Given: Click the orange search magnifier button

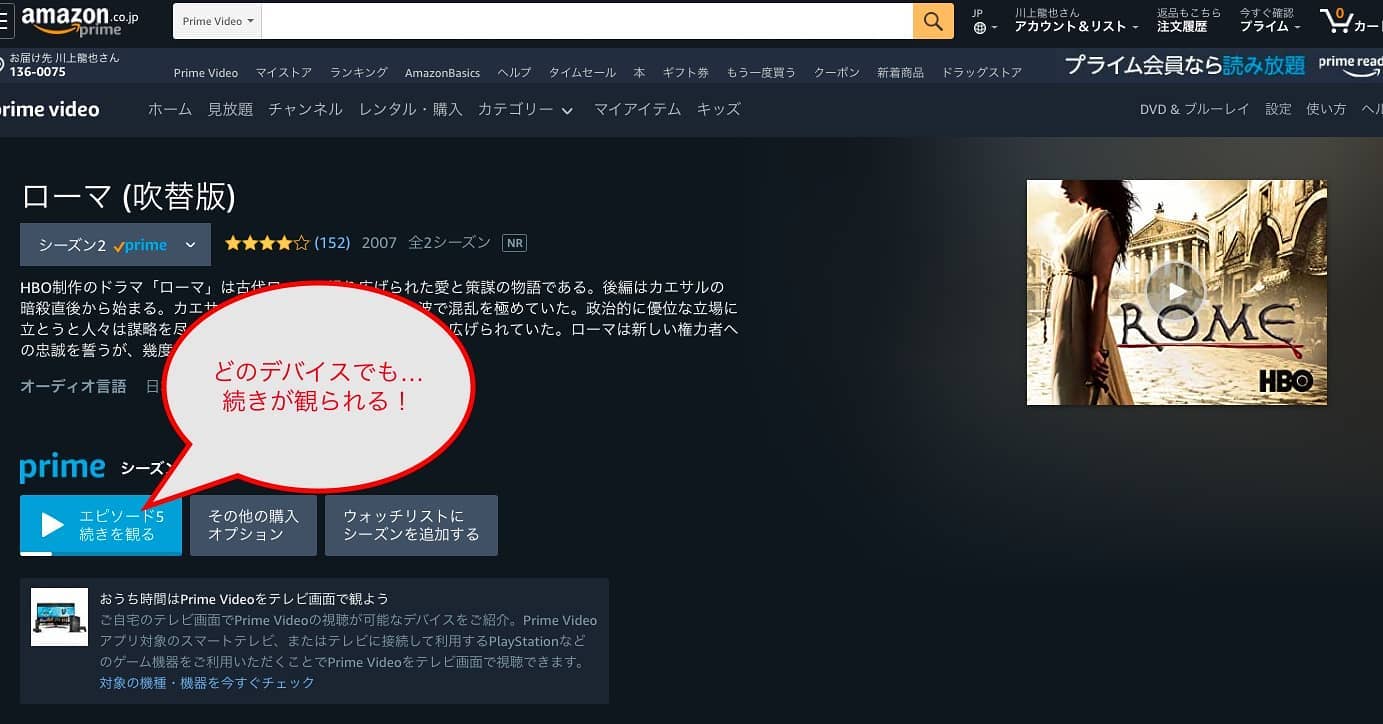Looking at the screenshot, I should [x=932, y=21].
